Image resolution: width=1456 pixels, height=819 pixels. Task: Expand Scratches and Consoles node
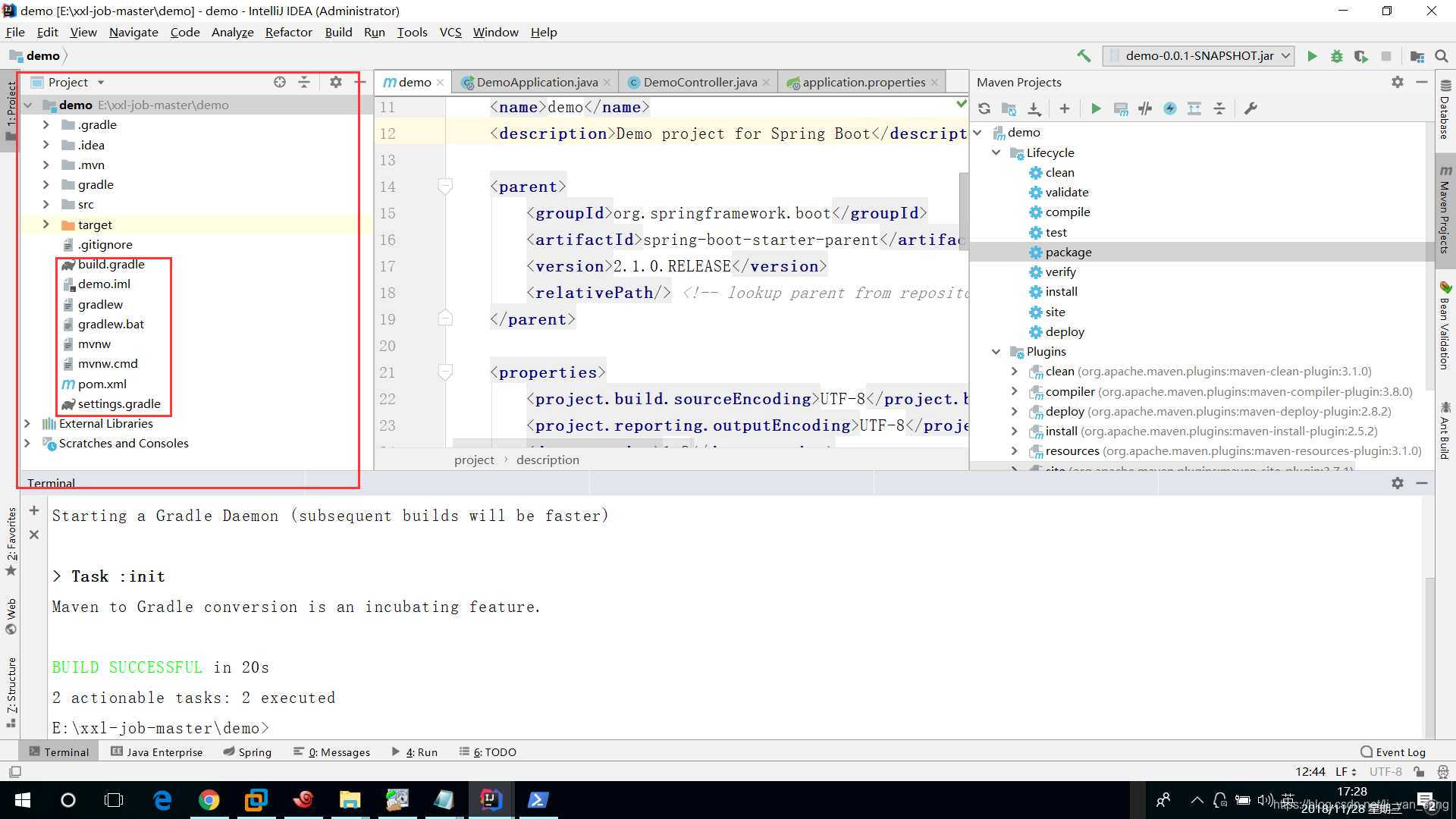point(27,443)
